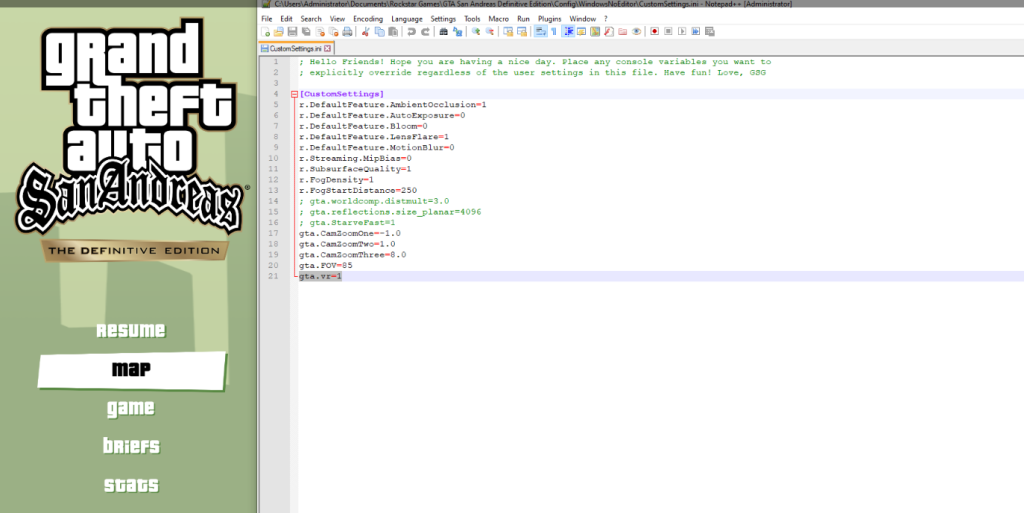Toggle the Show indent guide button
Image resolution: width=1024 pixels, height=513 pixels.
click(x=568, y=32)
